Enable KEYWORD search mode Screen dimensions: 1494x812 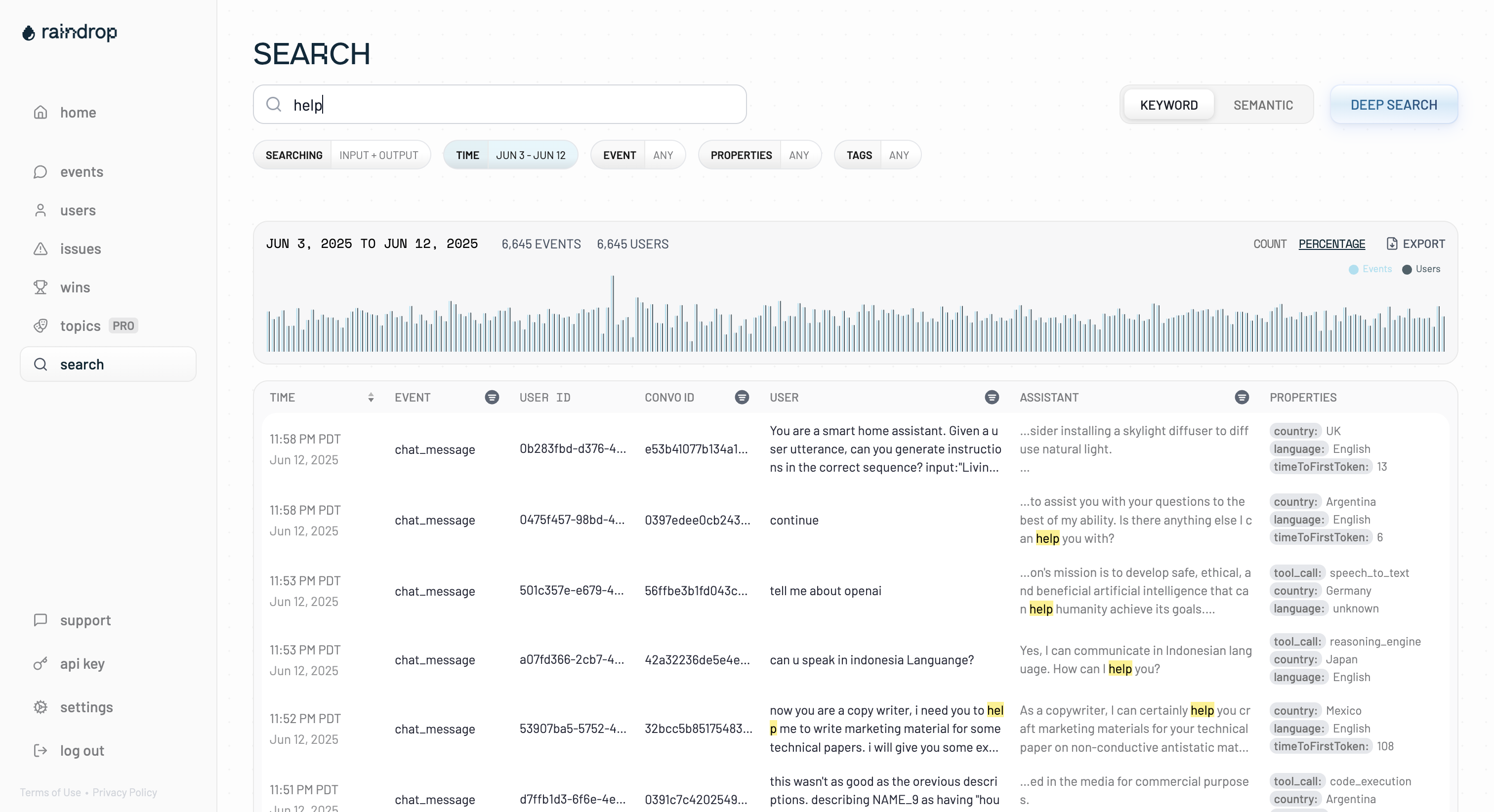point(1168,104)
